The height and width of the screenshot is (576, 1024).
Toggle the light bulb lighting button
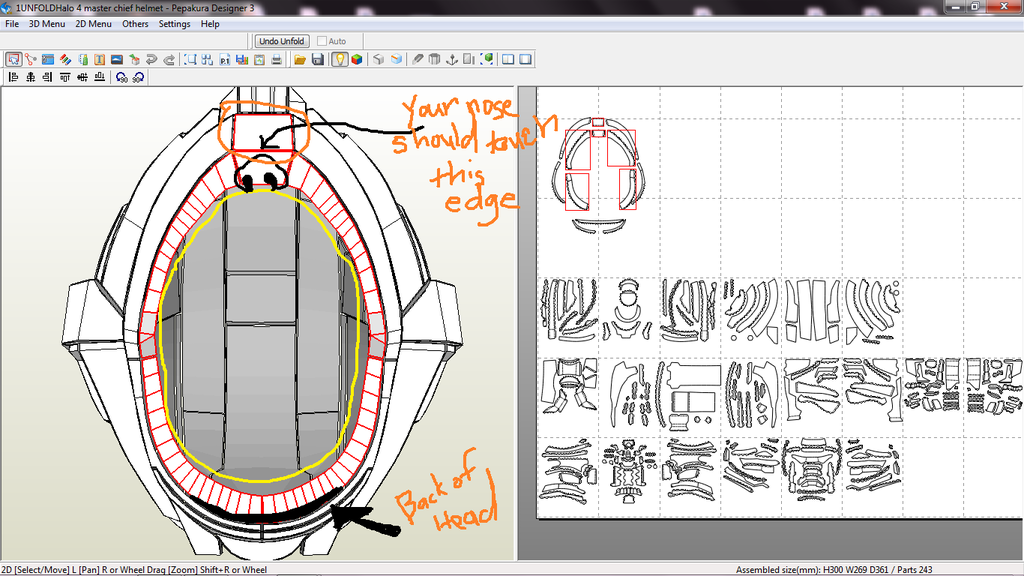340,59
